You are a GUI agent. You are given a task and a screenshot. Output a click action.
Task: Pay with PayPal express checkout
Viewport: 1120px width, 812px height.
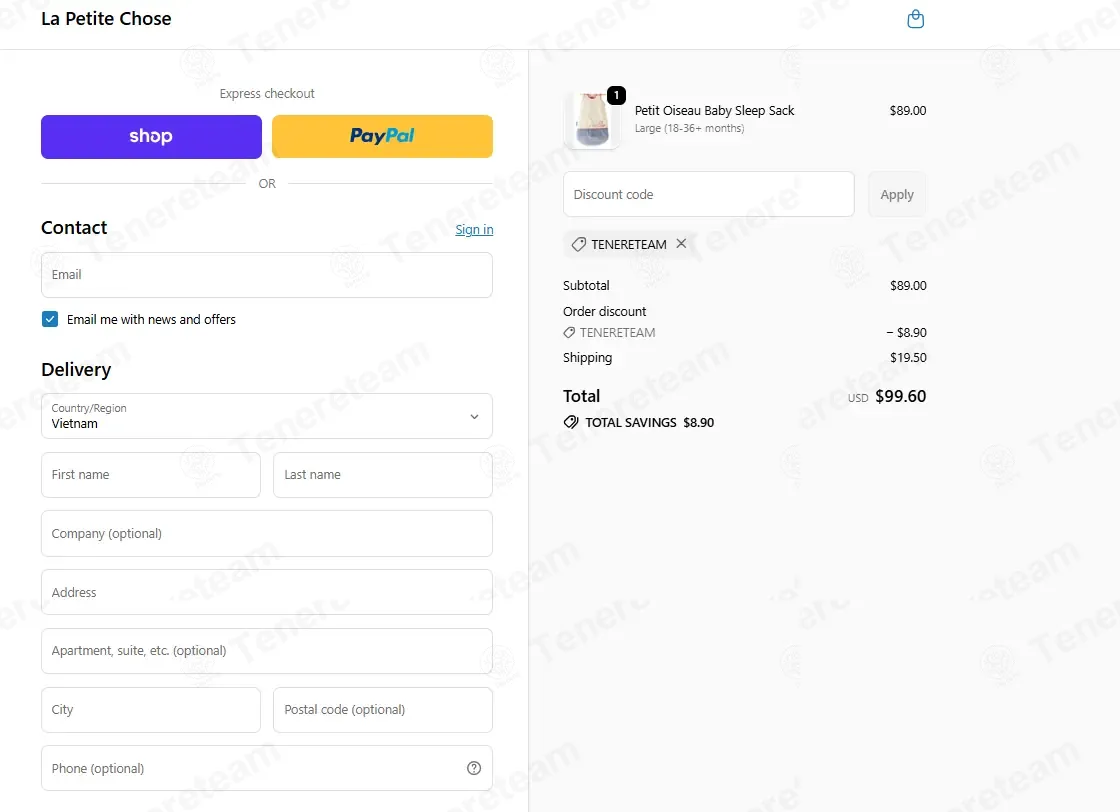tap(382, 136)
